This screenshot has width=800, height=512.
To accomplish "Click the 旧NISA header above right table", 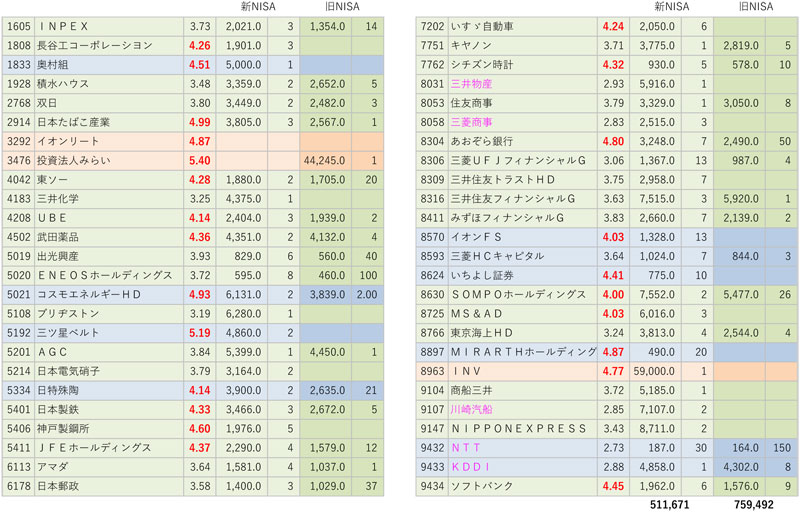I will click(x=756, y=7).
